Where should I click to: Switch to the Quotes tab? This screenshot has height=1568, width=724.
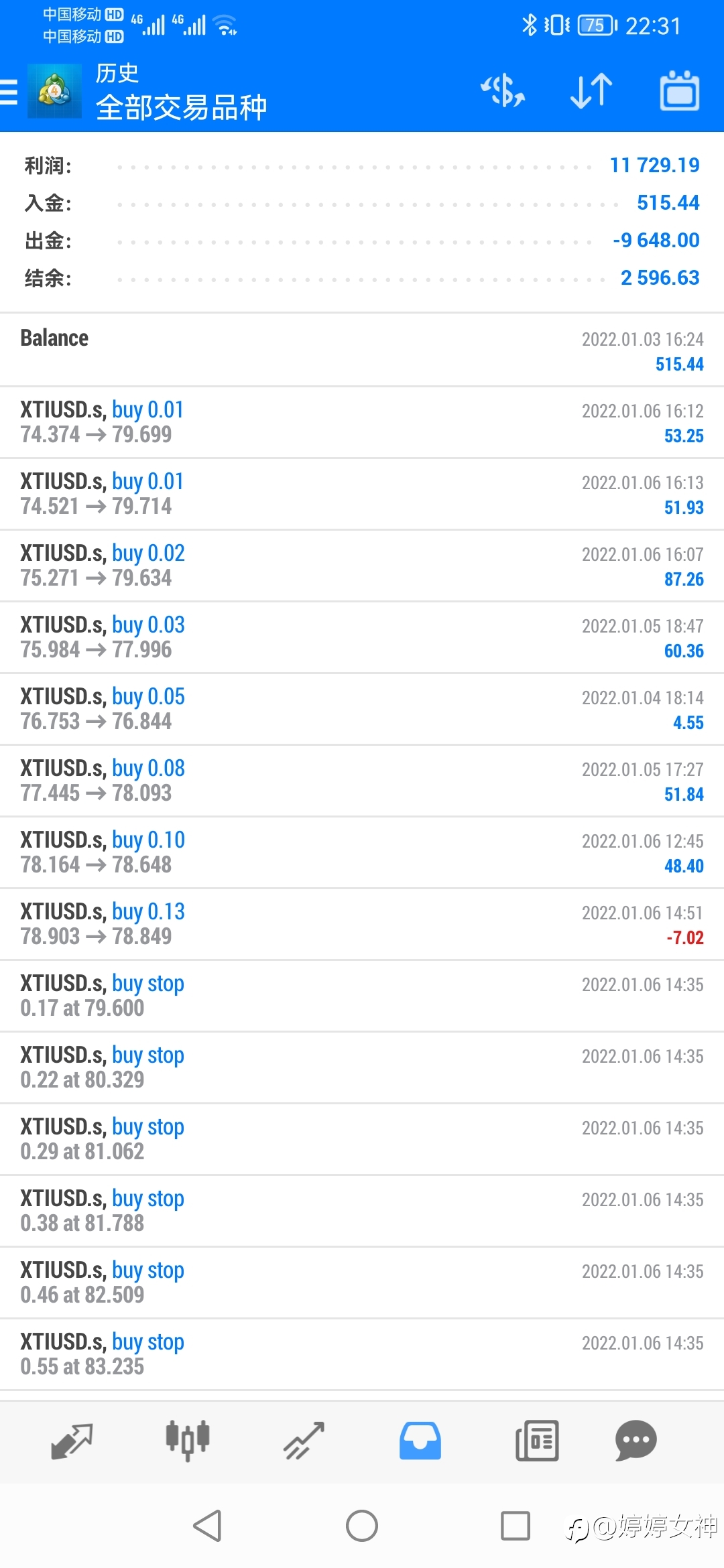[x=72, y=1441]
